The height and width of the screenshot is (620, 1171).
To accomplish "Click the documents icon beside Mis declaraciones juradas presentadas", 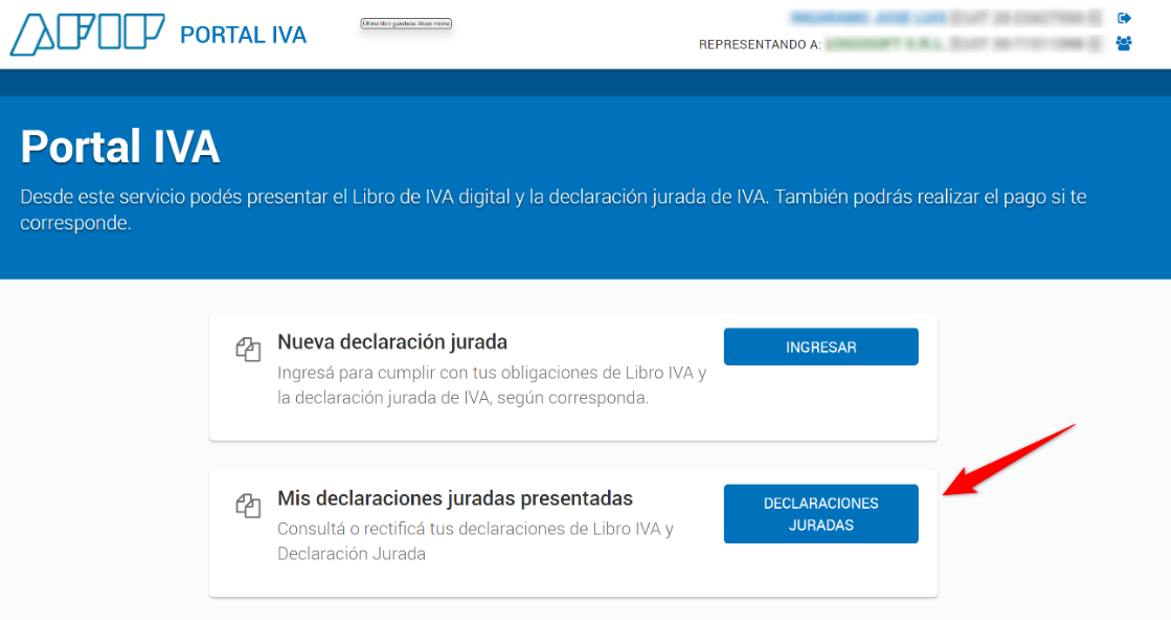I will (x=248, y=506).
